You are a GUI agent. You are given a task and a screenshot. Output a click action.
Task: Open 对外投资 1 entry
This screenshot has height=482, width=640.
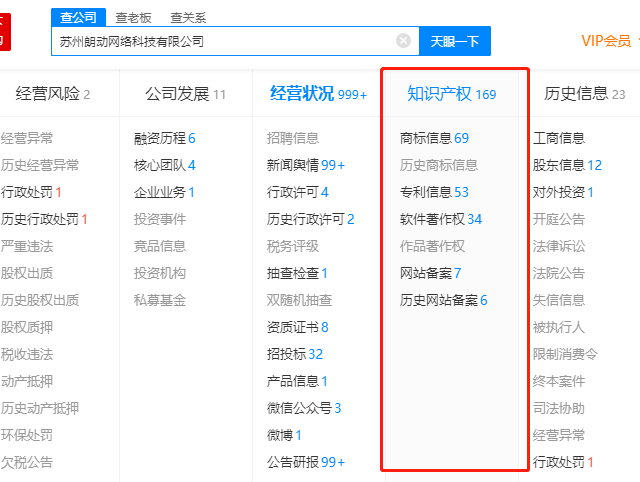563,192
